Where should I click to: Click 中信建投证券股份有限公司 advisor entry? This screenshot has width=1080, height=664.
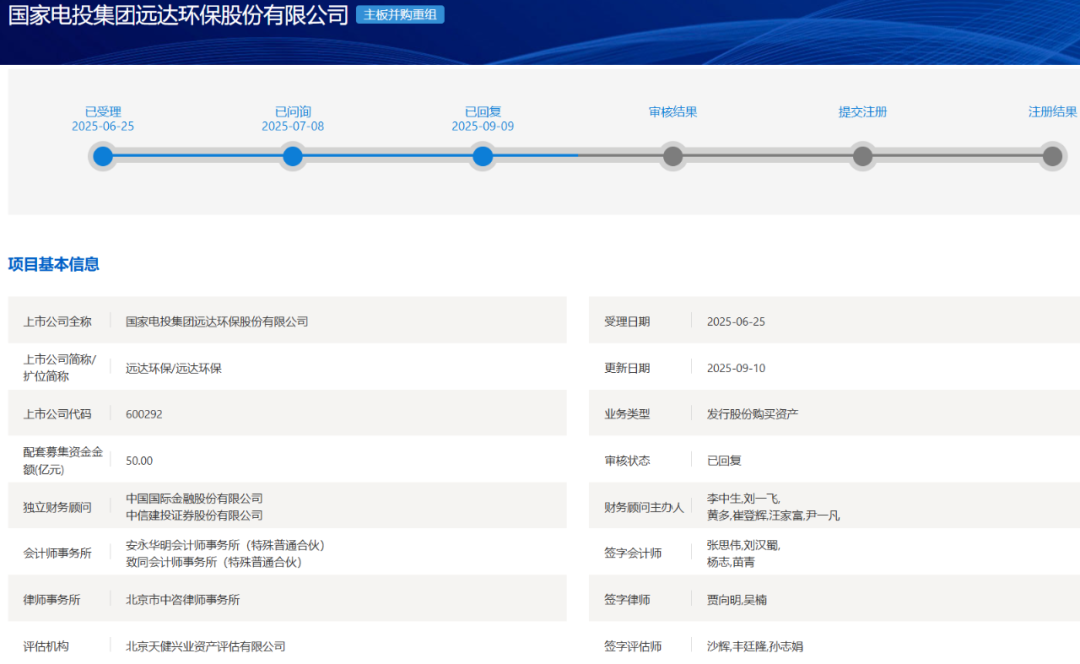194,515
